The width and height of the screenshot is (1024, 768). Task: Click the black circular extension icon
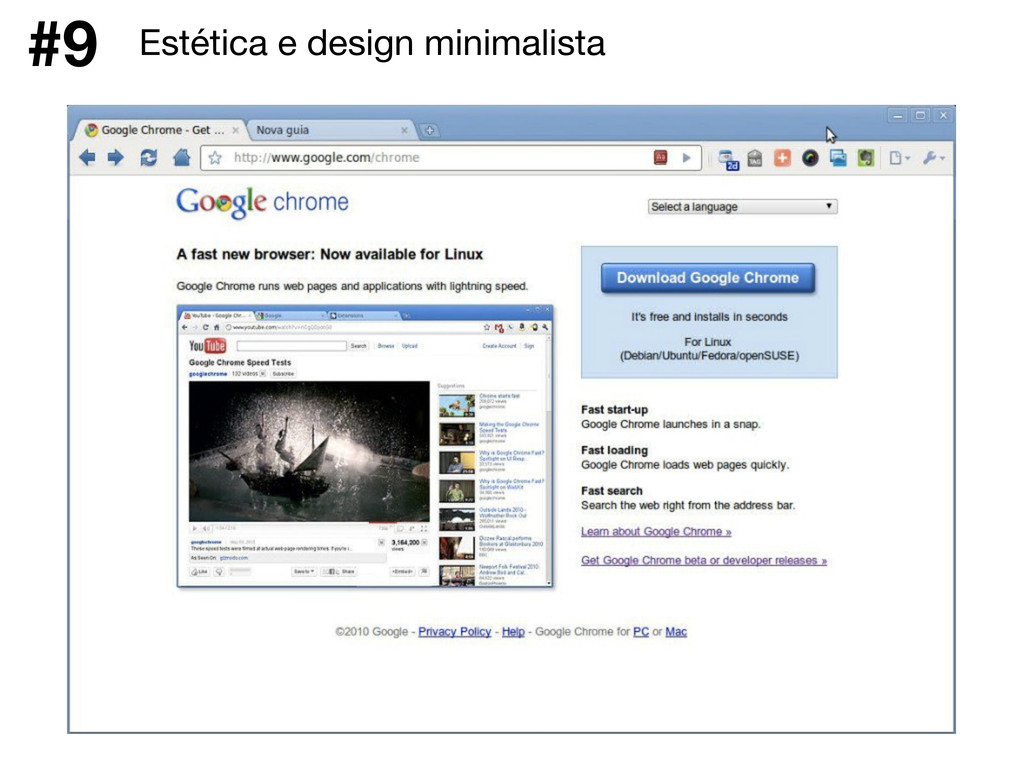810,157
